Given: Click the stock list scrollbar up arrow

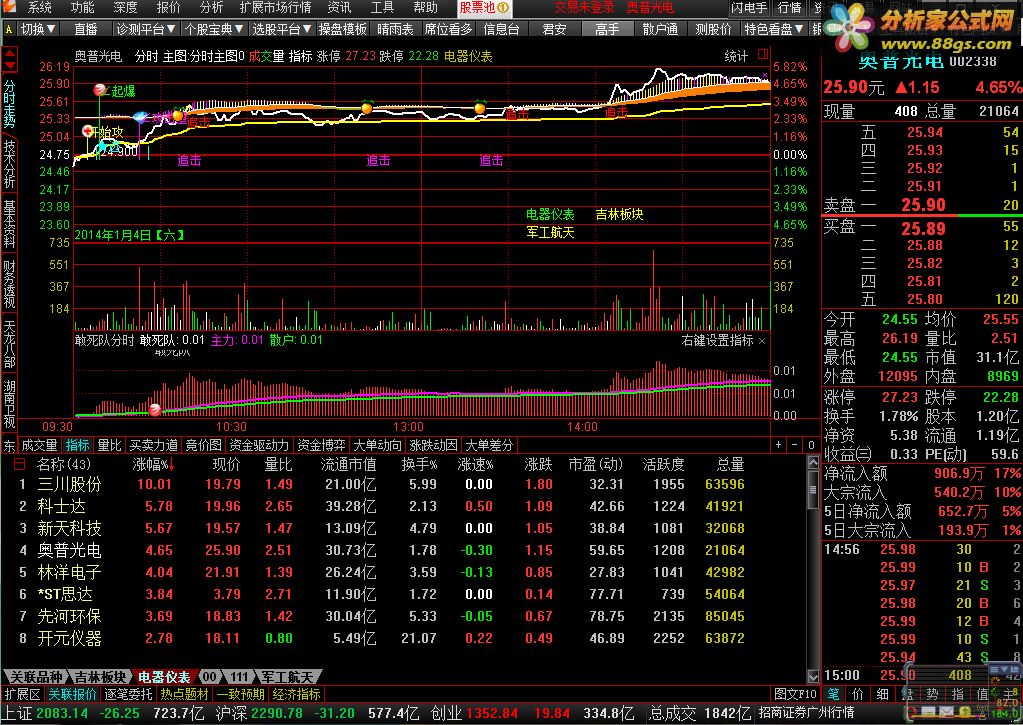Looking at the screenshot, I should [813, 463].
